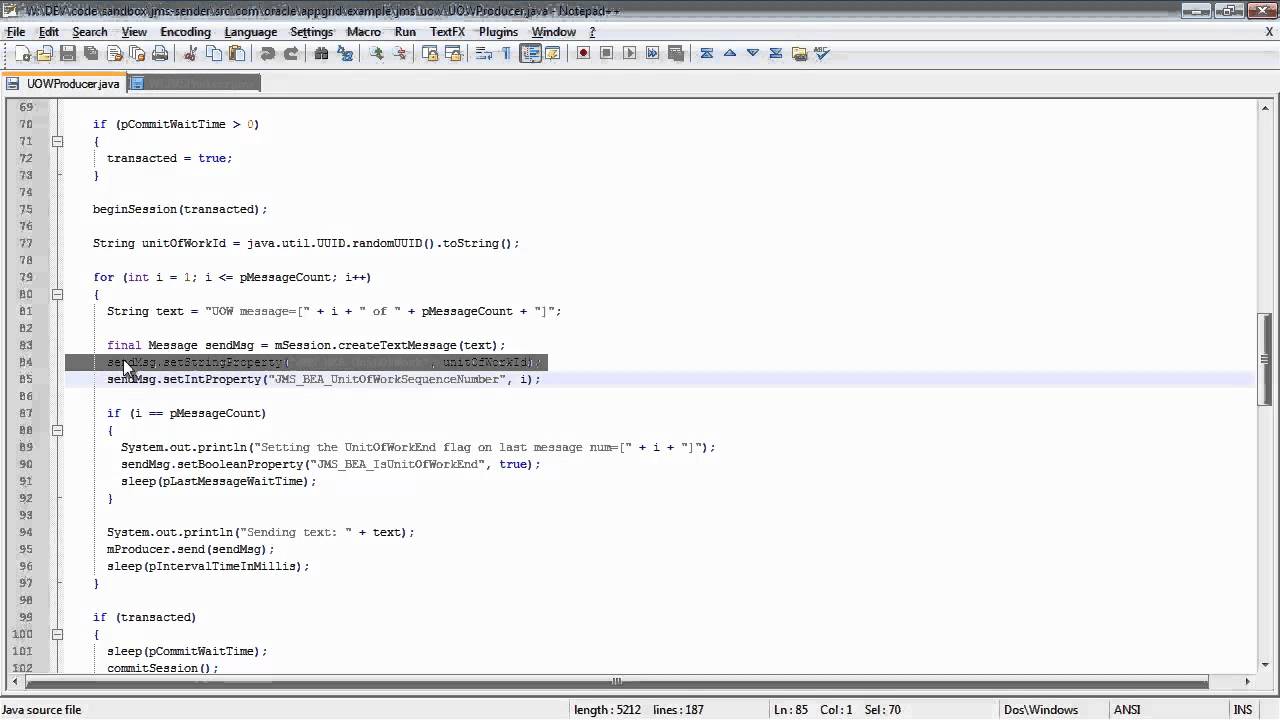Open the Settings menu
The width and height of the screenshot is (1280, 720).
pos(311,32)
